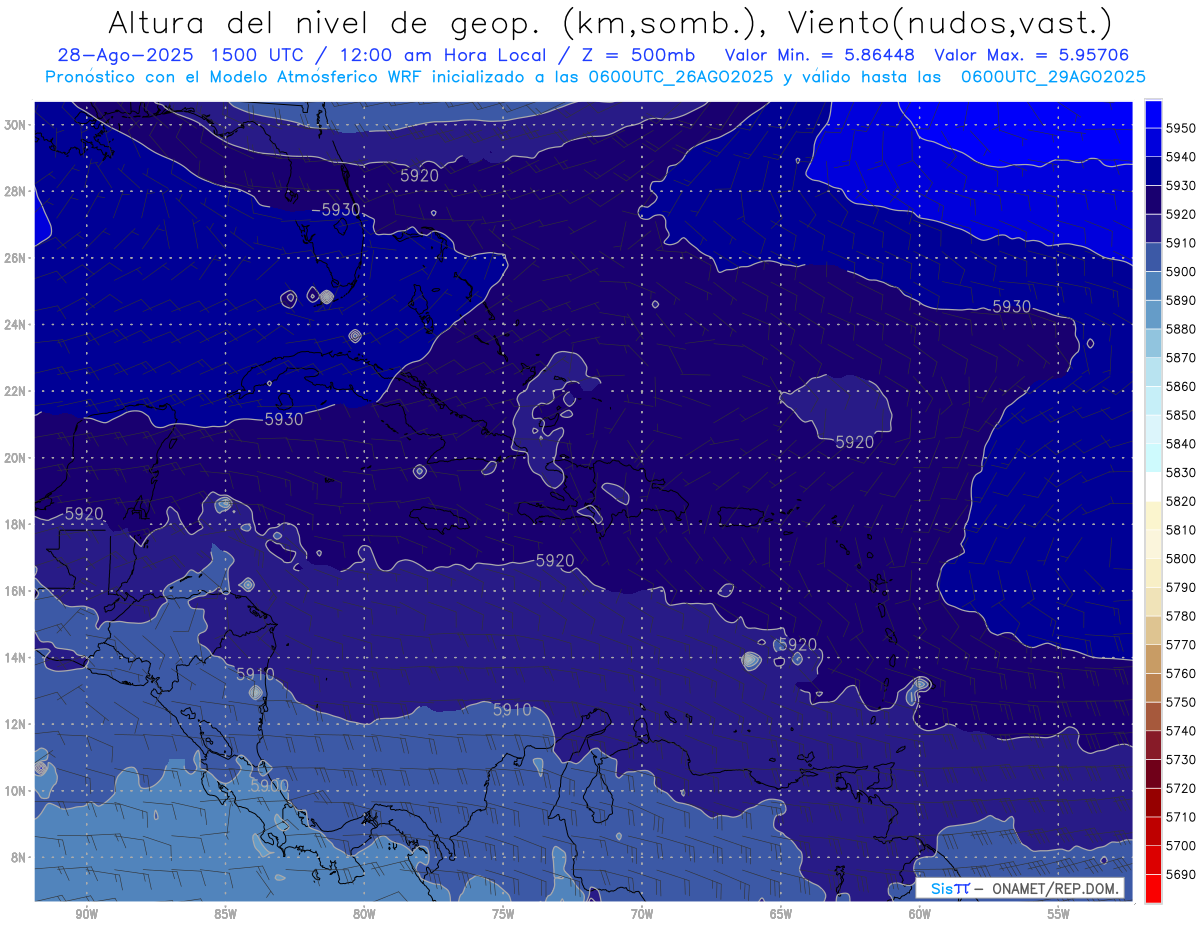Select the "1500 UTC" time text
Image resolution: width=1200 pixels, height=927 pixels.
coord(260,56)
